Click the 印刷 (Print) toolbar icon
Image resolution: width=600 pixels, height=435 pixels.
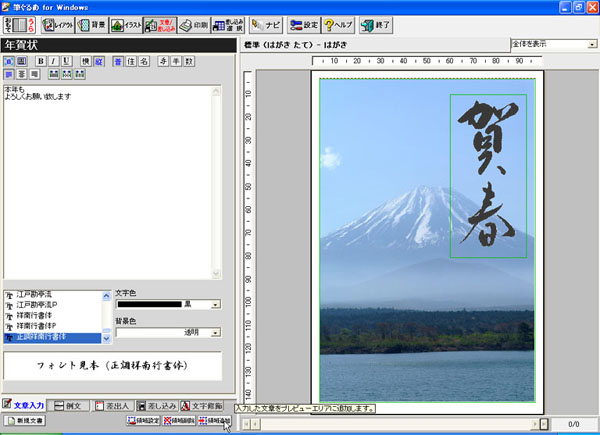tap(194, 25)
